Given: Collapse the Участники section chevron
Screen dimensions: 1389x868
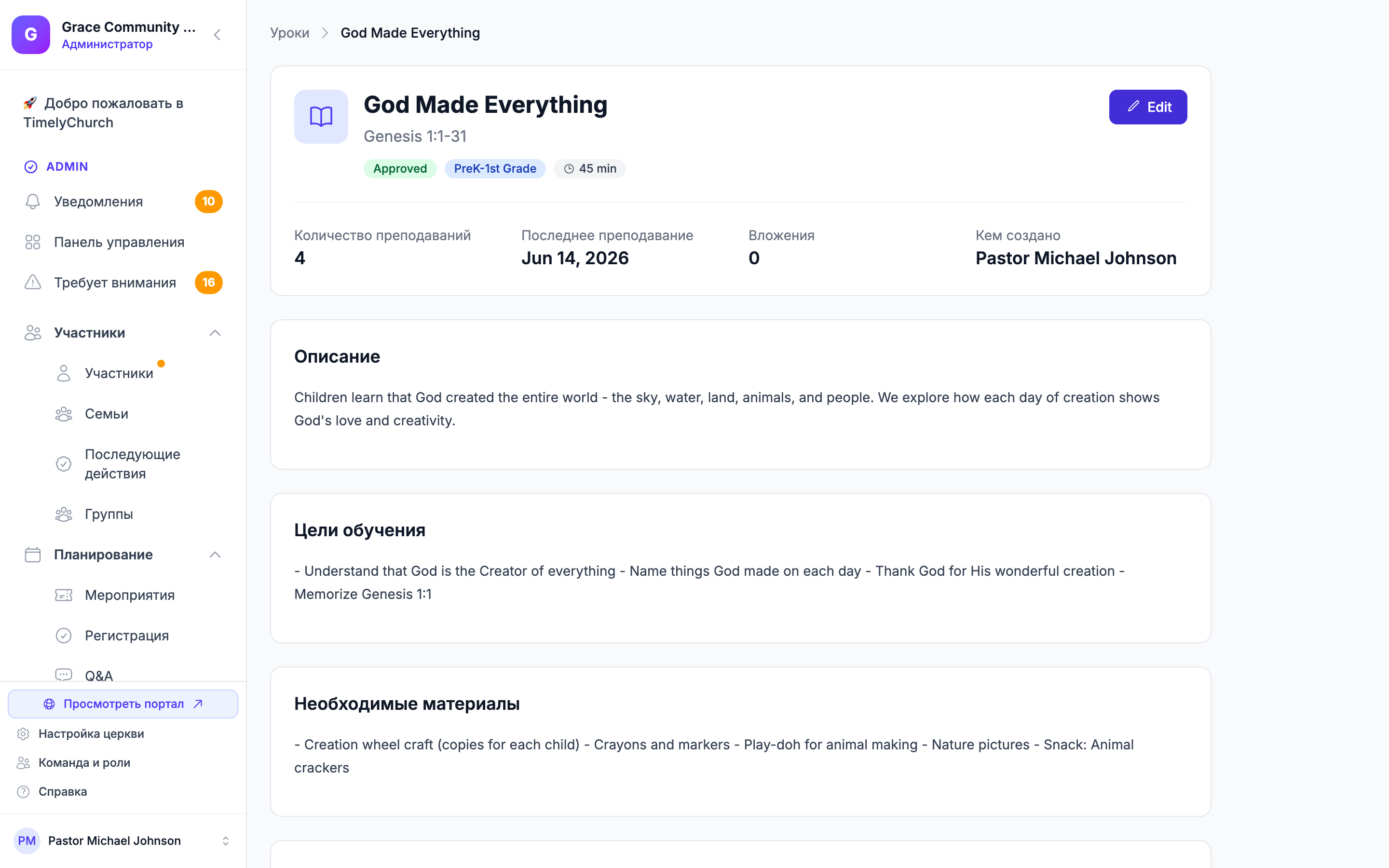Looking at the screenshot, I should (x=215, y=333).
